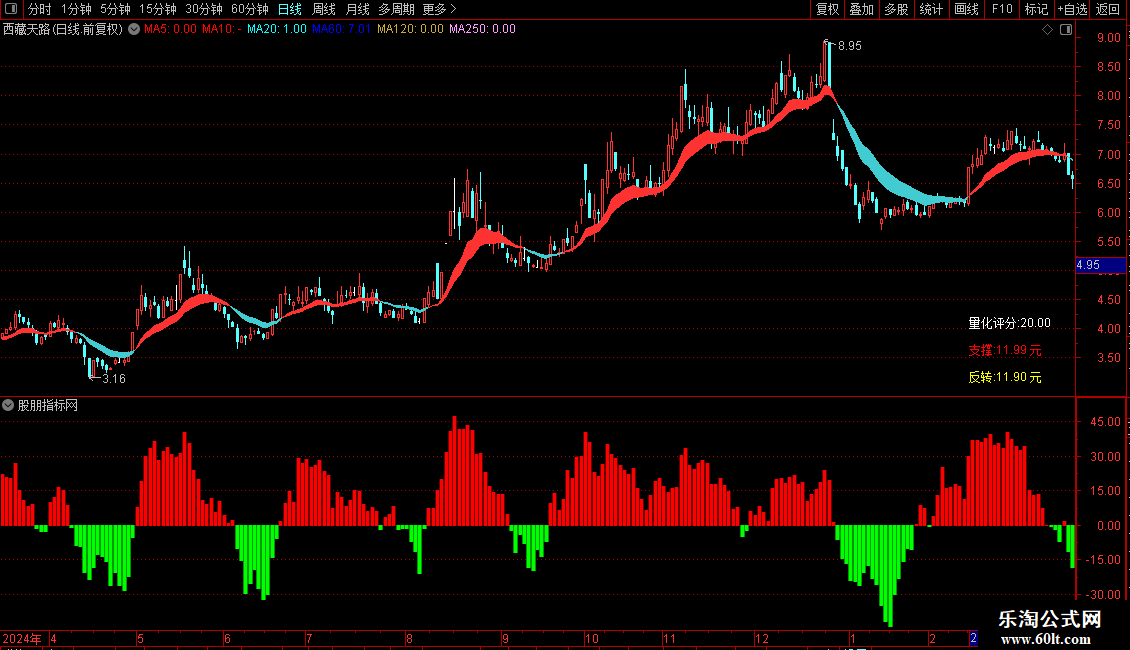Click the 4.95 price marker on axis
The image size is (1130, 650).
pos(1100,265)
